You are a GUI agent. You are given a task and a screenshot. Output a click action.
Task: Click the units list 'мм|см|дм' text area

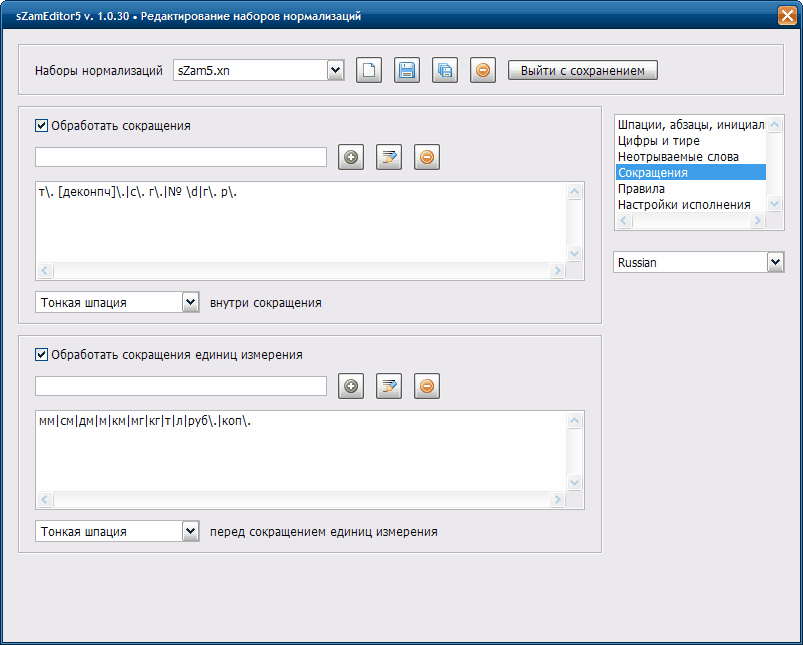pos(301,451)
